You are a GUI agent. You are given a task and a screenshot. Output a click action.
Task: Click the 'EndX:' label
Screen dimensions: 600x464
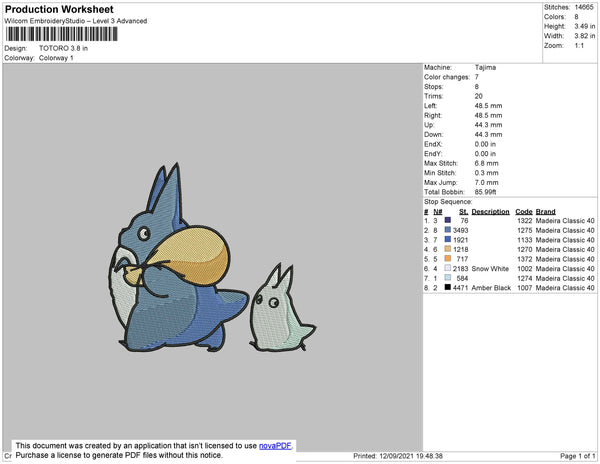tap(433, 144)
